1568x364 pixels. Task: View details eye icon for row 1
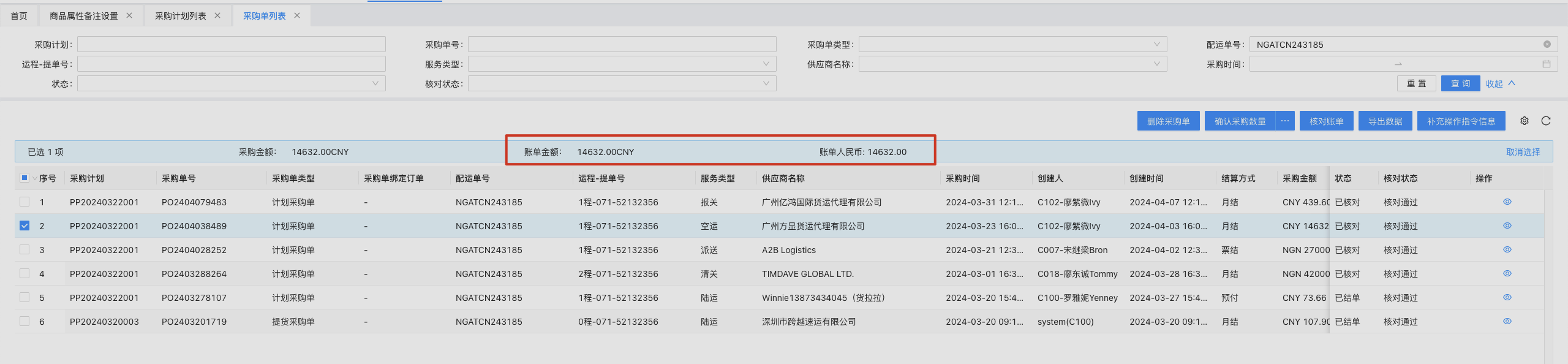[x=1507, y=202]
